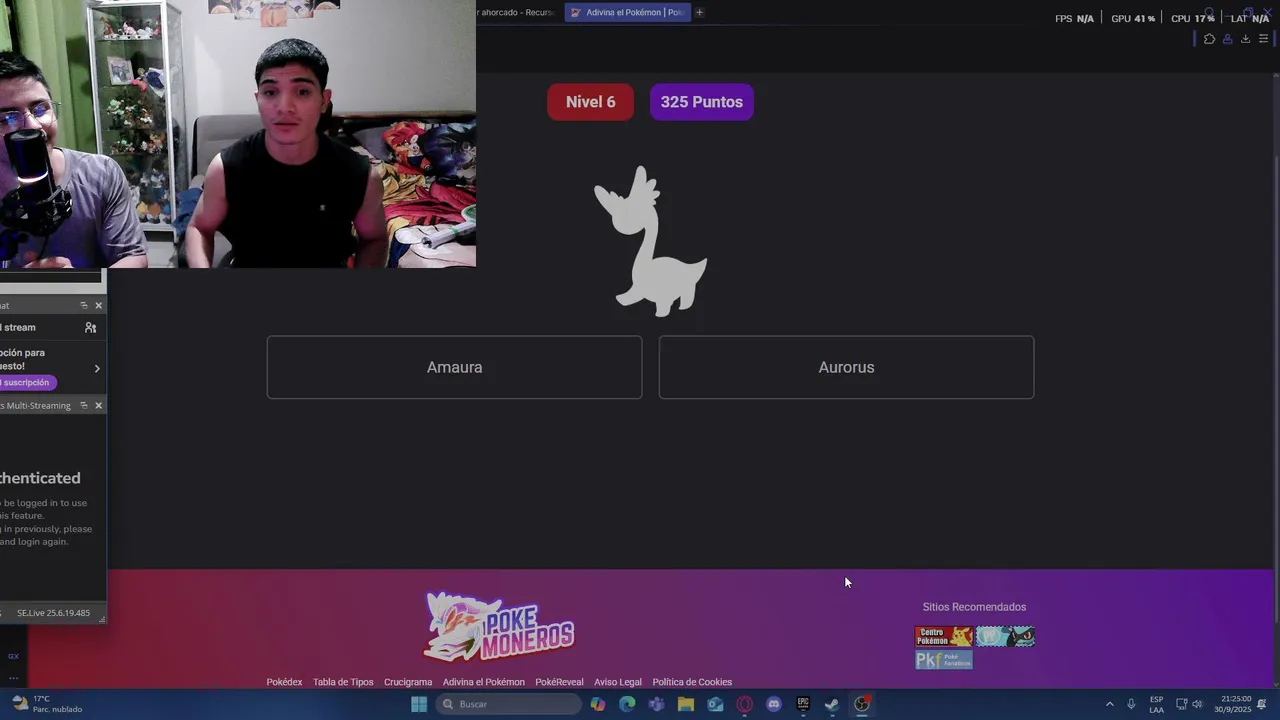The image size is (1280, 720).
Task: Click the 325 Puntos badge
Action: pyautogui.click(x=701, y=102)
